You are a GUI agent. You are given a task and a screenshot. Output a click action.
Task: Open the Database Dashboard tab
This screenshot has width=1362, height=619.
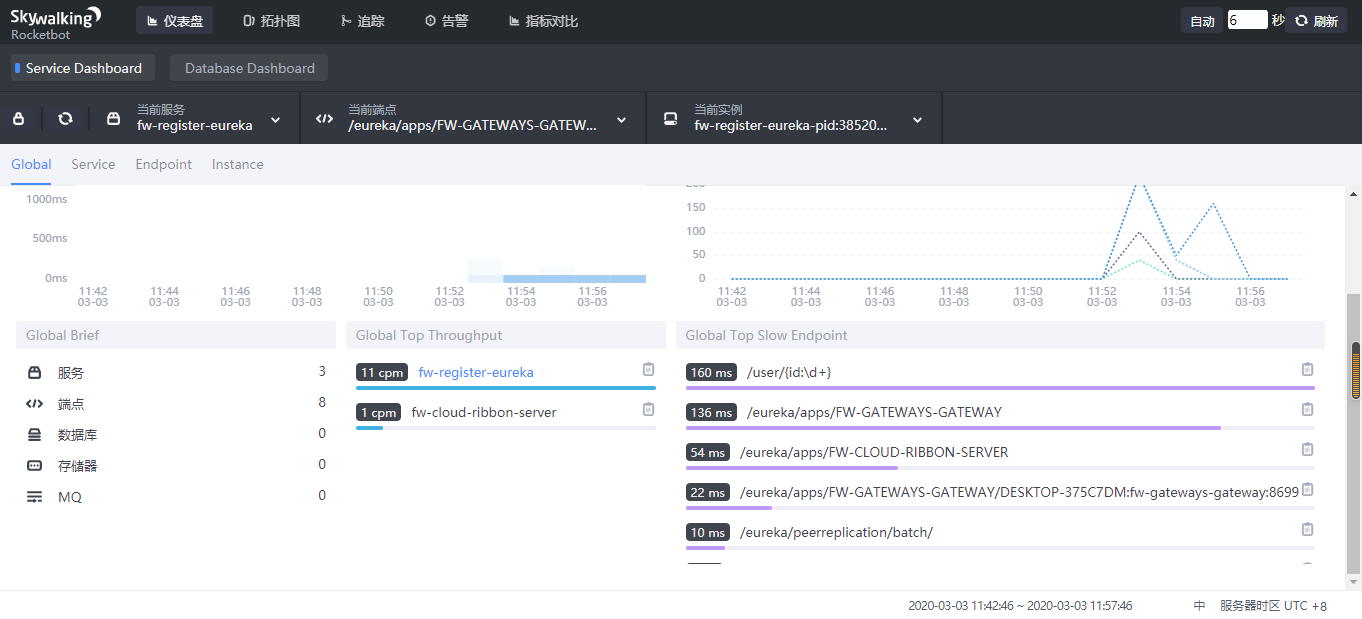point(249,68)
